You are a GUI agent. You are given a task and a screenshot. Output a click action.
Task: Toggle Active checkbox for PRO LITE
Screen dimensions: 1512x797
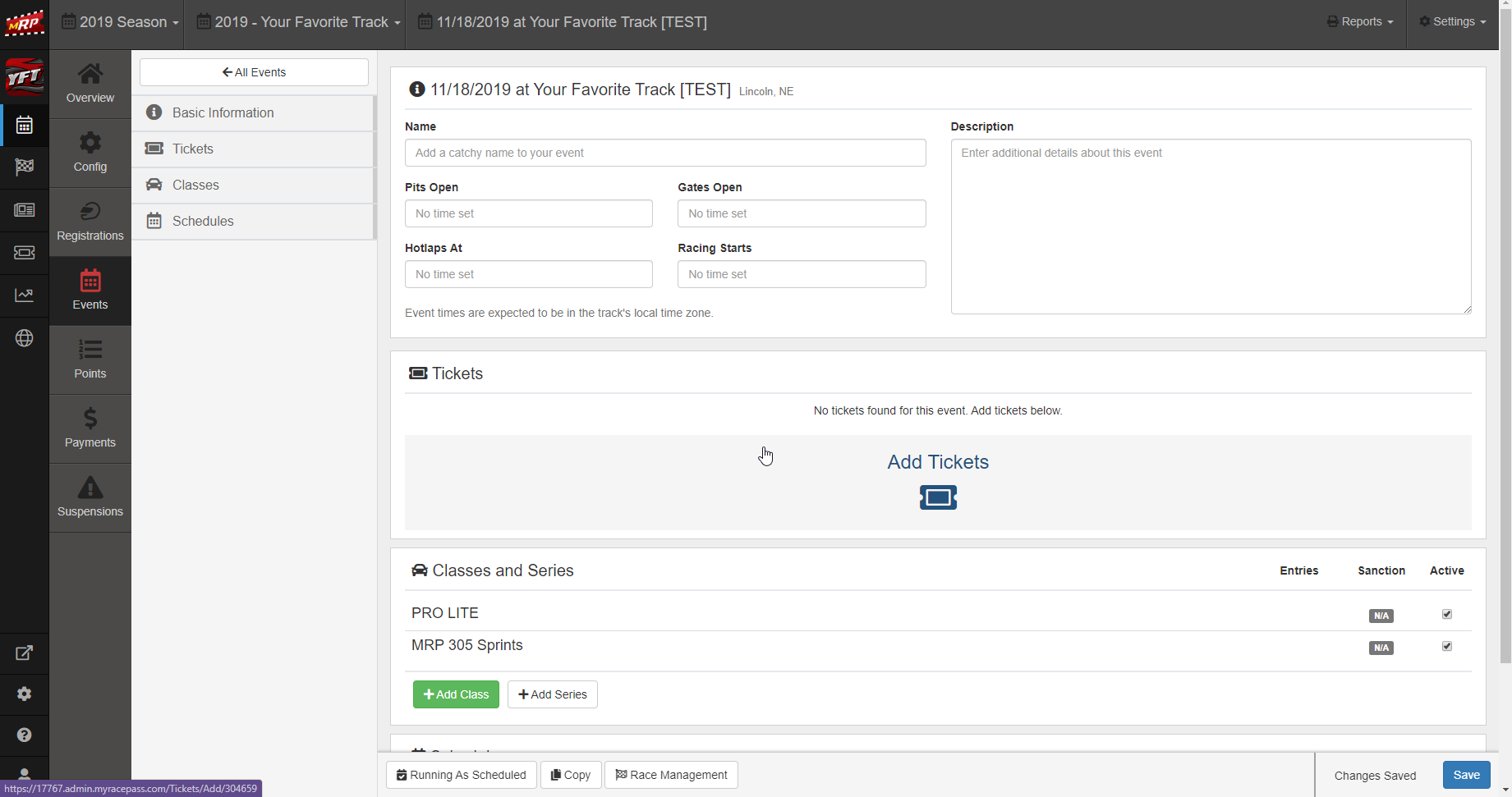(x=1447, y=614)
